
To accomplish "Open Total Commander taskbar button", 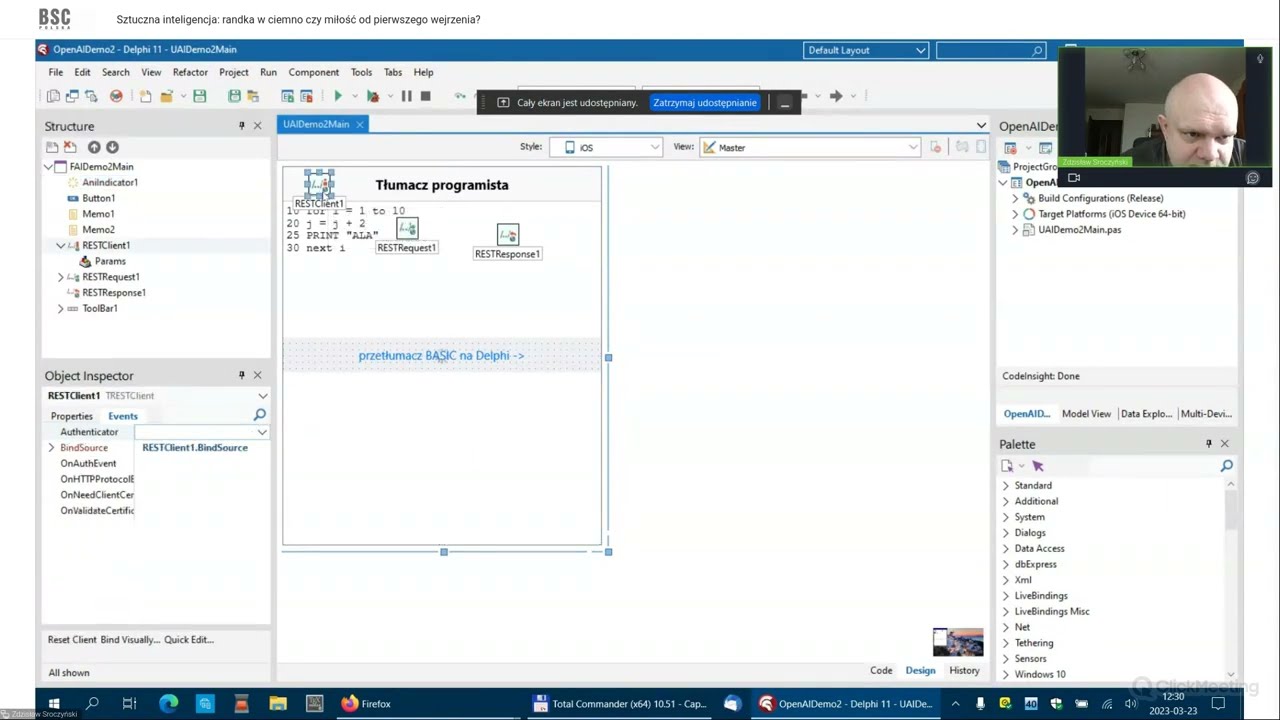I will click(621, 704).
